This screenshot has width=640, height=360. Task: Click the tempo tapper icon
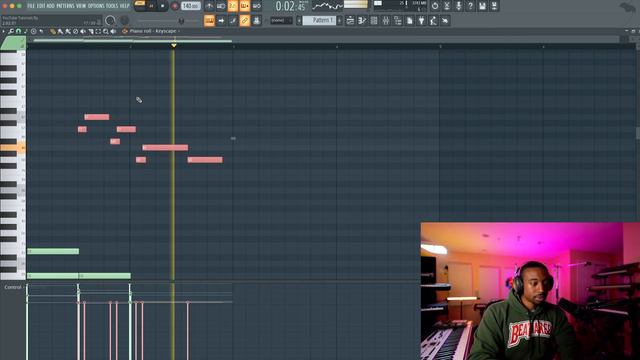pyautogui.click(x=433, y=20)
